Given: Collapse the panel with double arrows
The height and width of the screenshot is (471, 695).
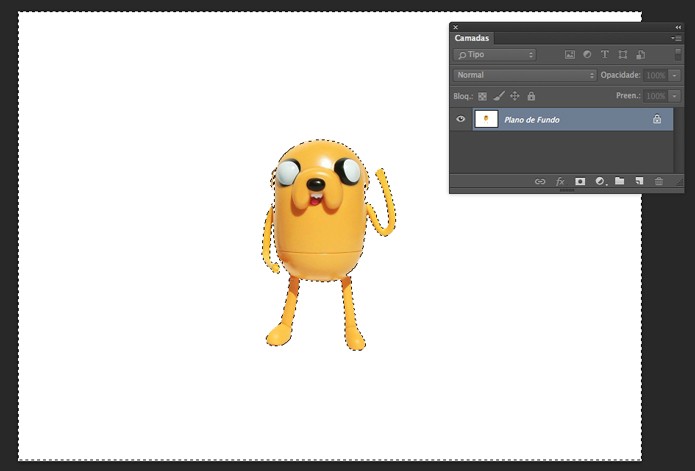Looking at the screenshot, I should click(678, 27).
